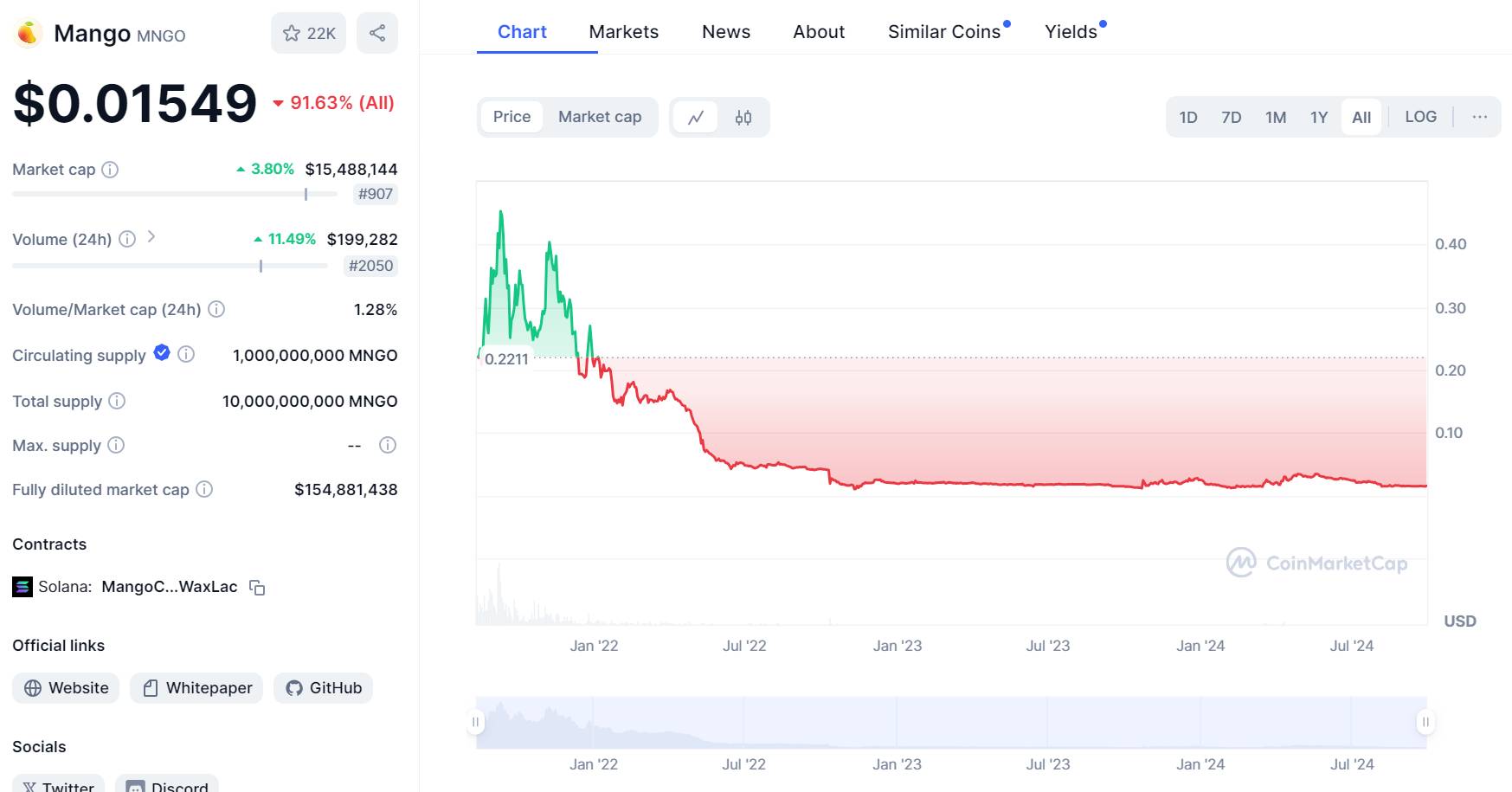Click the Mango coin logo icon
Screen dimensions: 1512x792
point(28,33)
